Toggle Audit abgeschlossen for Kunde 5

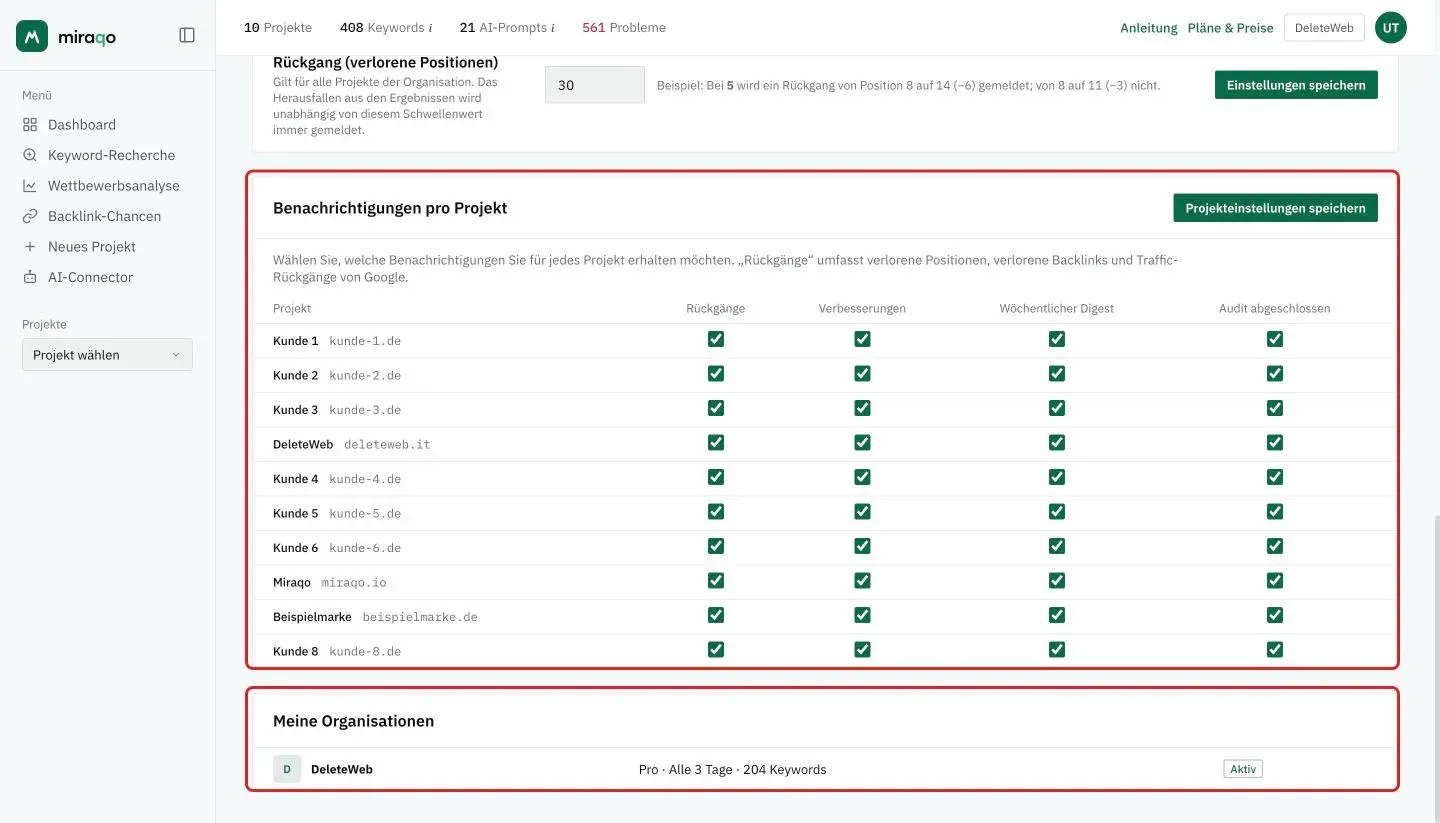1275,512
